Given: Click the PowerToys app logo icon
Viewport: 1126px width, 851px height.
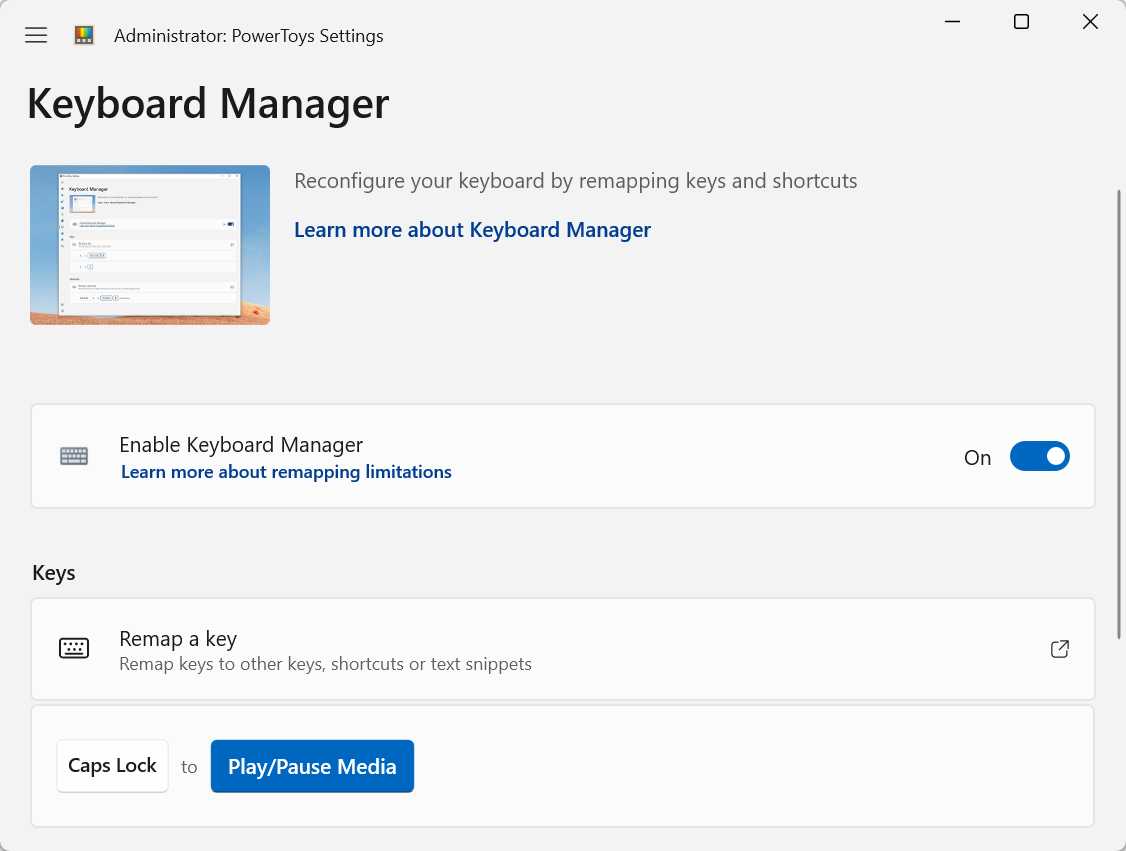Looking at the screenshot, I should click(84, 35).
